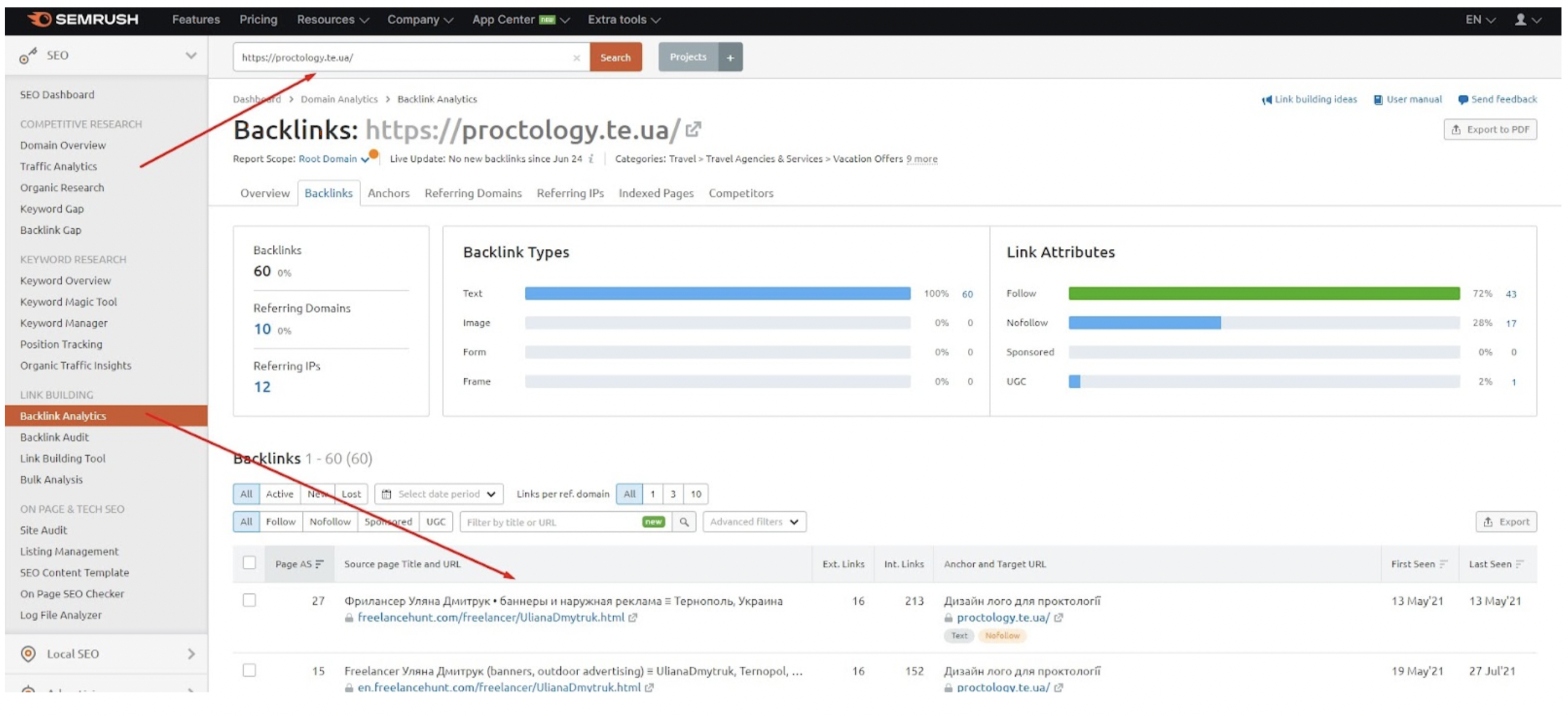
Task: Select the Active backlinks filter
Action: 279,494
